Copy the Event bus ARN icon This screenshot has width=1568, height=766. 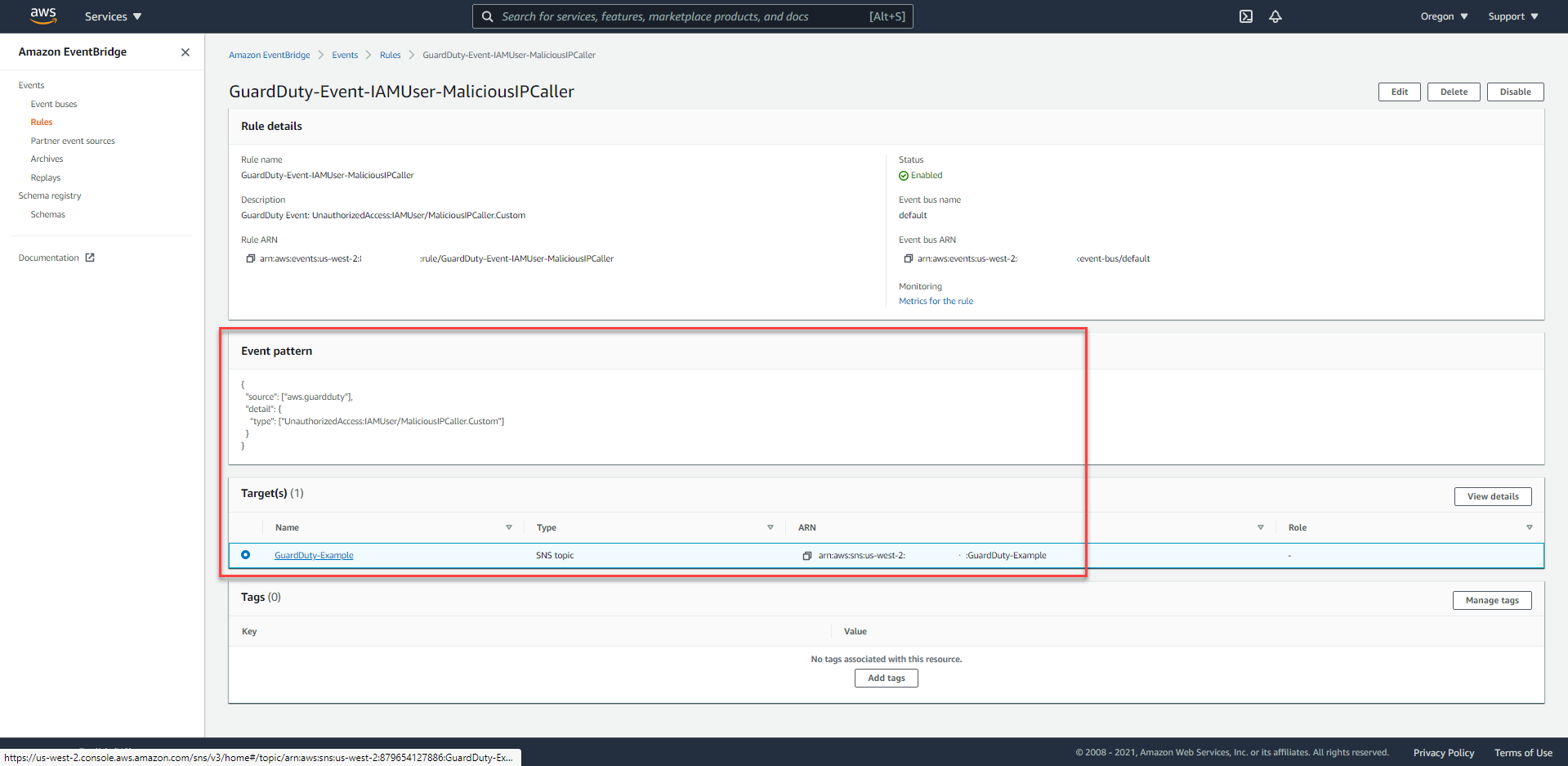909,258
